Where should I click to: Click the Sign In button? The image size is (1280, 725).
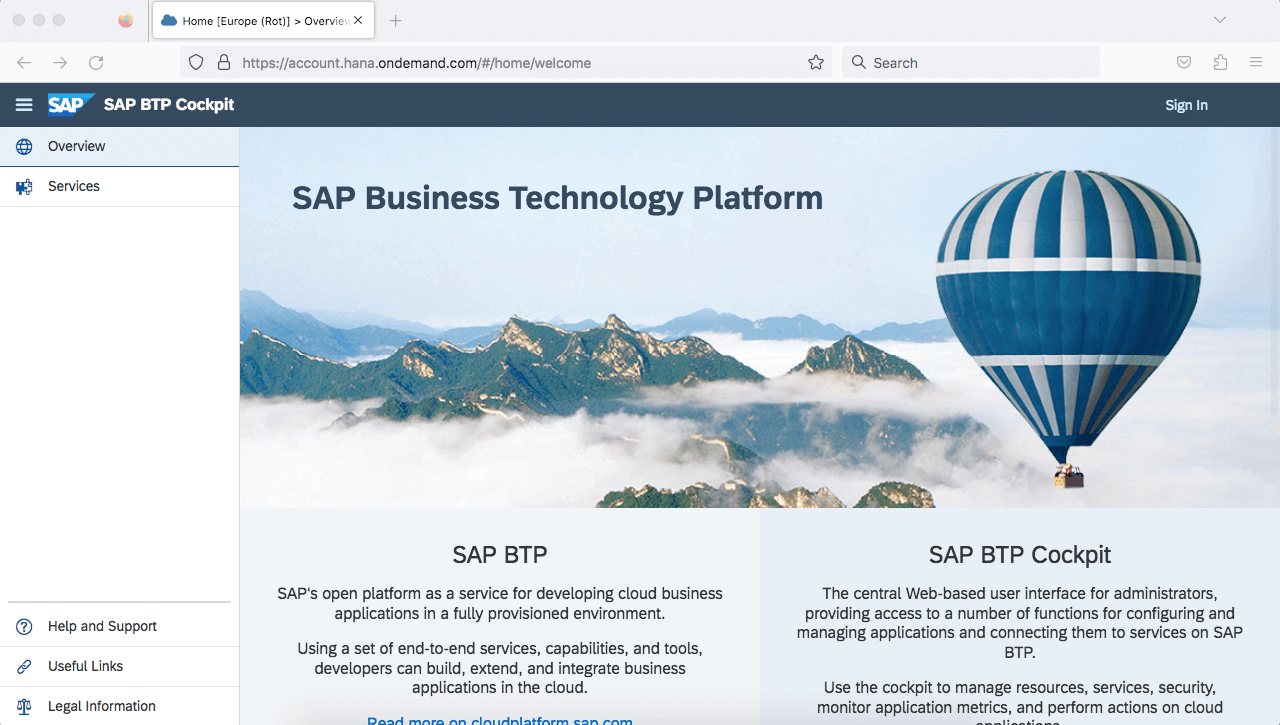click(x=1186, y=105)
